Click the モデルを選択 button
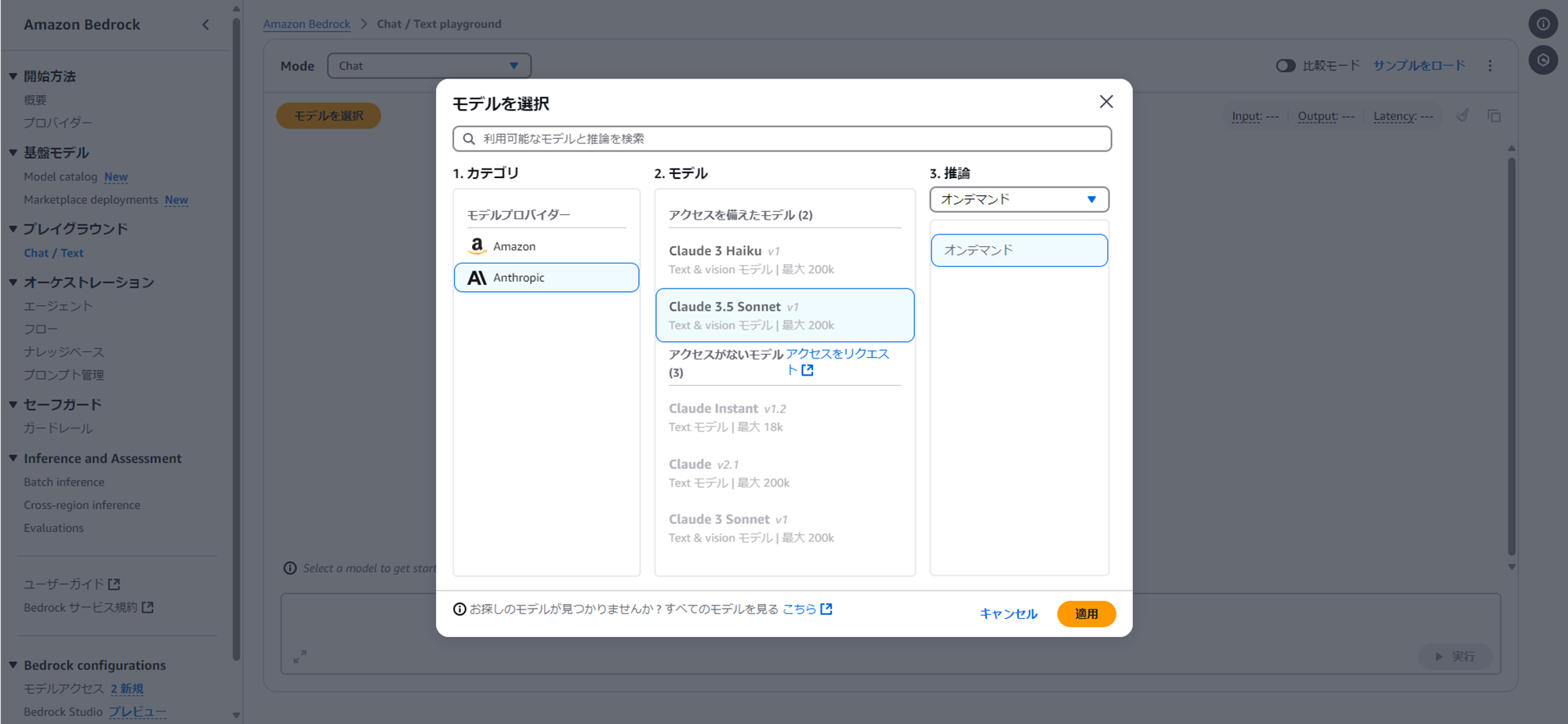This screenshot has height=724, width=1568. click(328, 115)
